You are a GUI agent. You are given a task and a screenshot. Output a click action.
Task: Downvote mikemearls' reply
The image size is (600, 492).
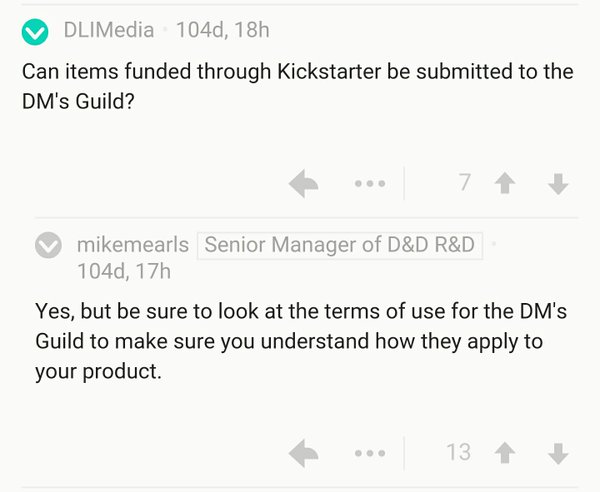558,453
